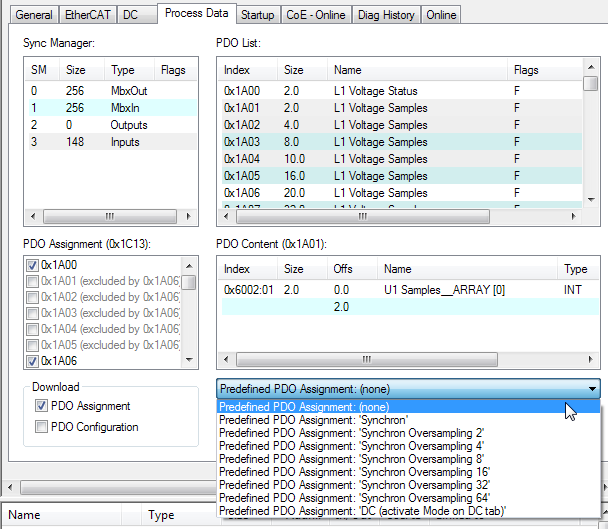Toggle the 0x1A04 excluded checkbox
This screenshot has height=529, width=608.
pos(32,329)
